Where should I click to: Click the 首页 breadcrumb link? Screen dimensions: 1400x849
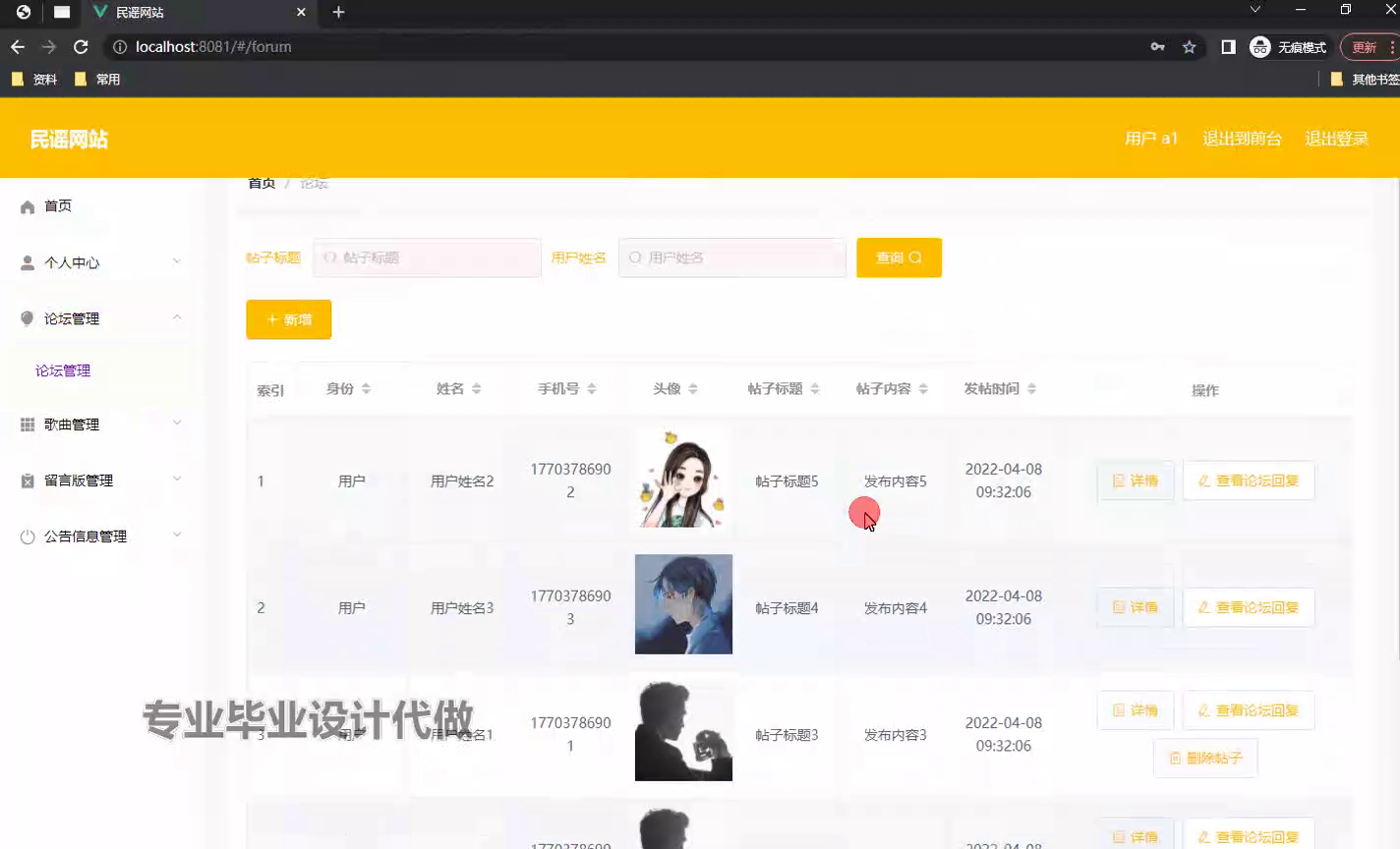pyautogui.click(x=262, y=183)
